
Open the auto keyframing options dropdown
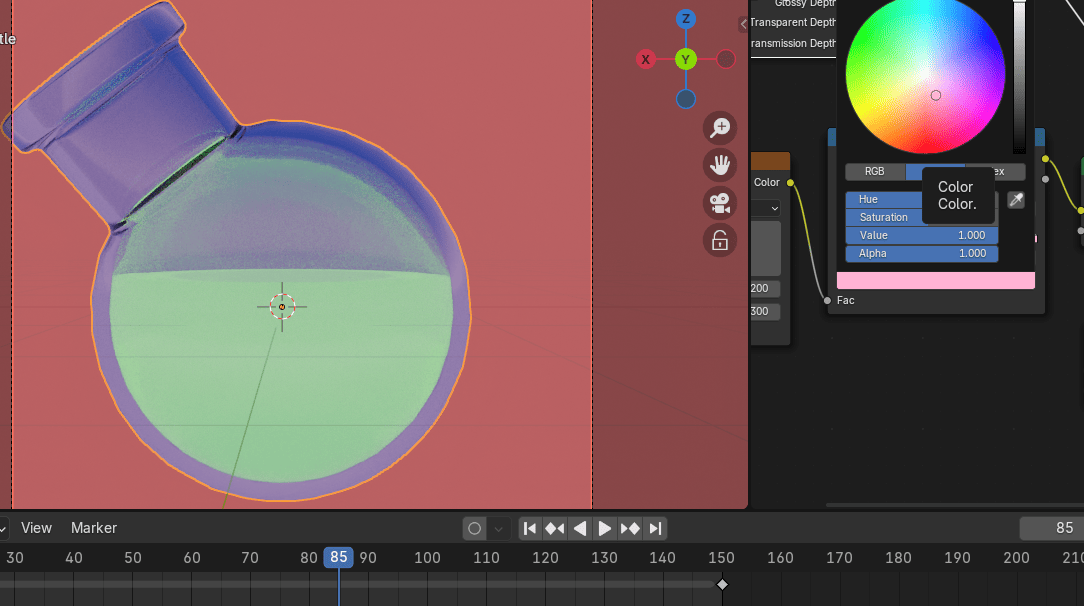[x=499, y=528]
